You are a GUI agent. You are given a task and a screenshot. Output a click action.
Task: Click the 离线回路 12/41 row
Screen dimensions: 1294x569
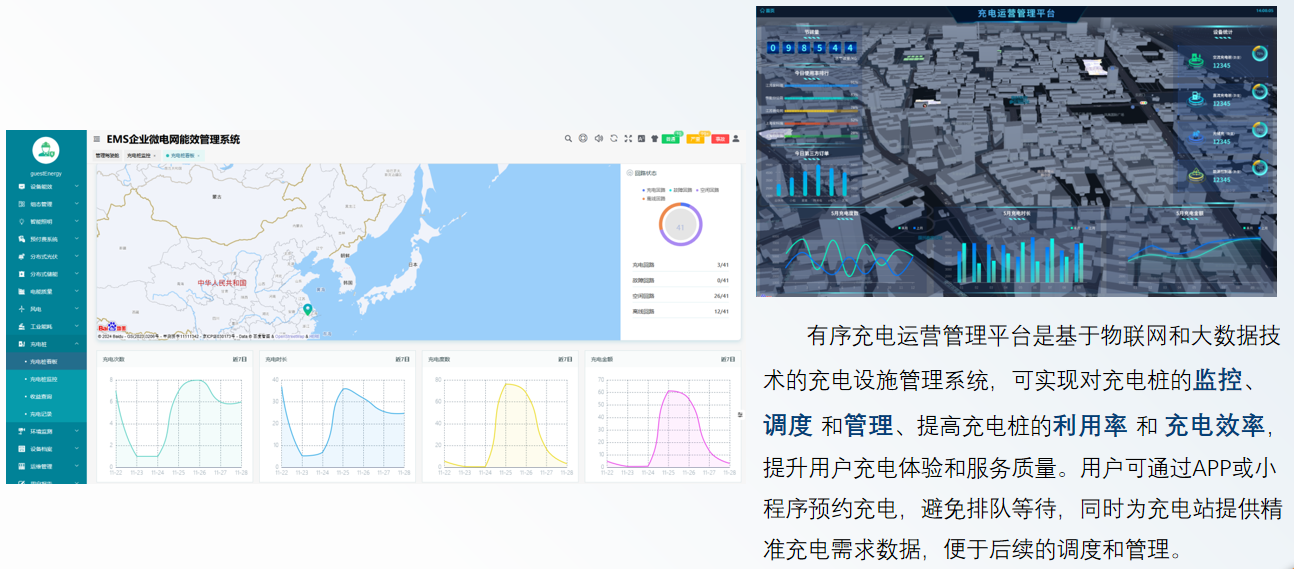pyautogui.click(x=680, y=311)
